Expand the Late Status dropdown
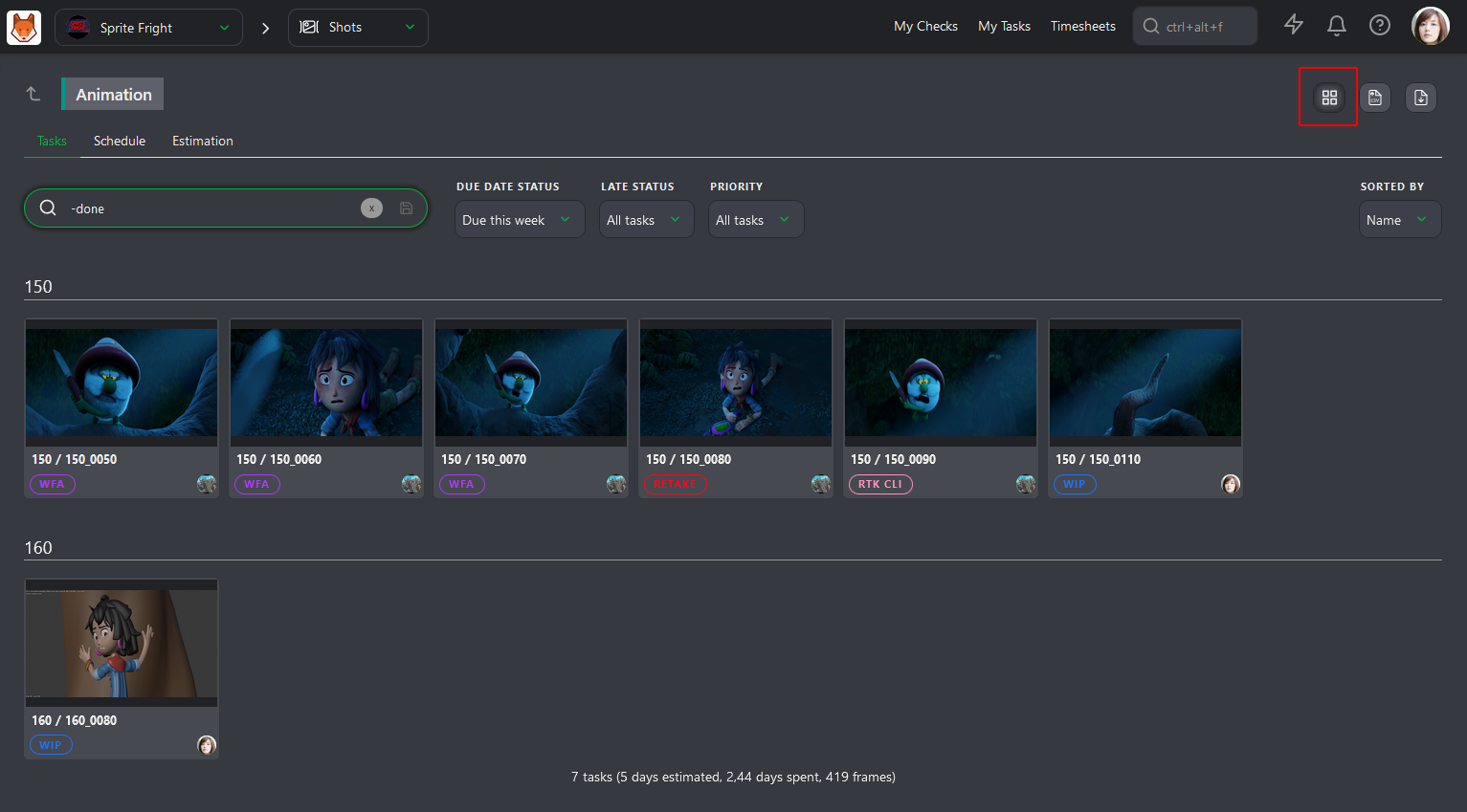 [x=646, y=219]
